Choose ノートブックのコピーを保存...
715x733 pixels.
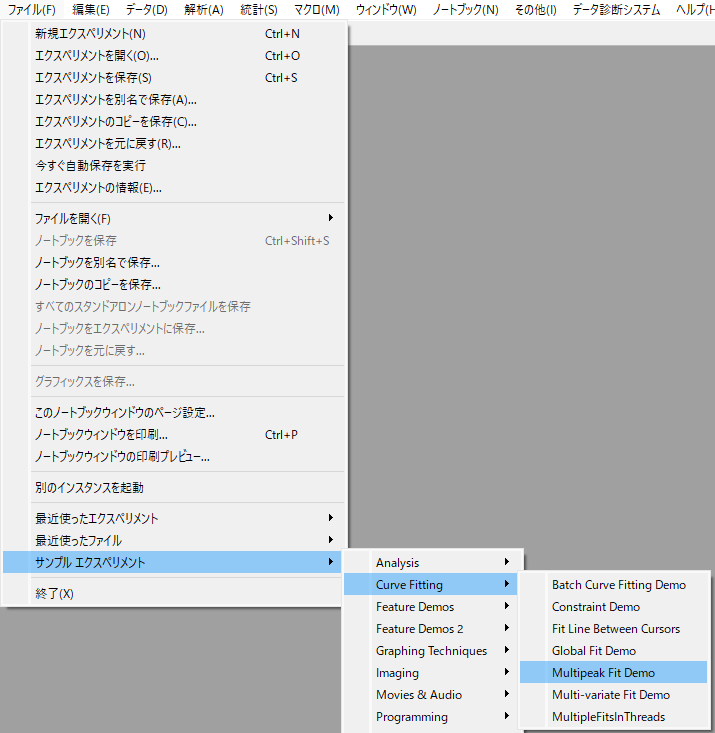174,284
